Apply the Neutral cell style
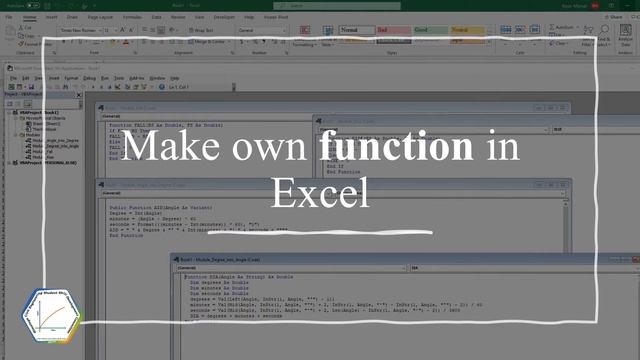The height and width of the screenshot is (360, 640). (x=467, y=30)
